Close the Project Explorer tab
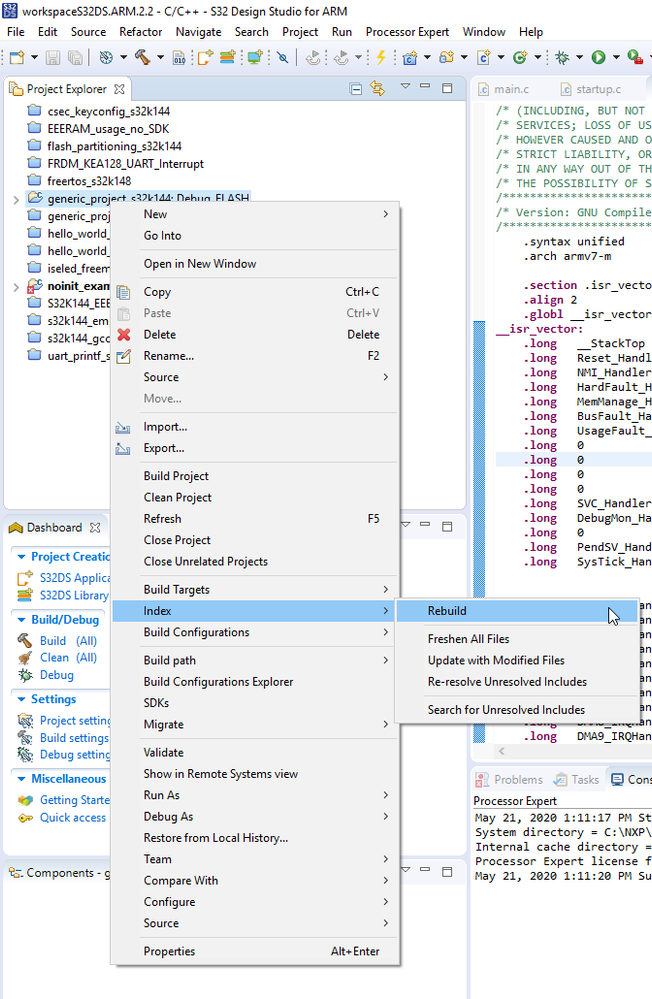The height and width of the screenshot is (999, 652). (119, 89)
